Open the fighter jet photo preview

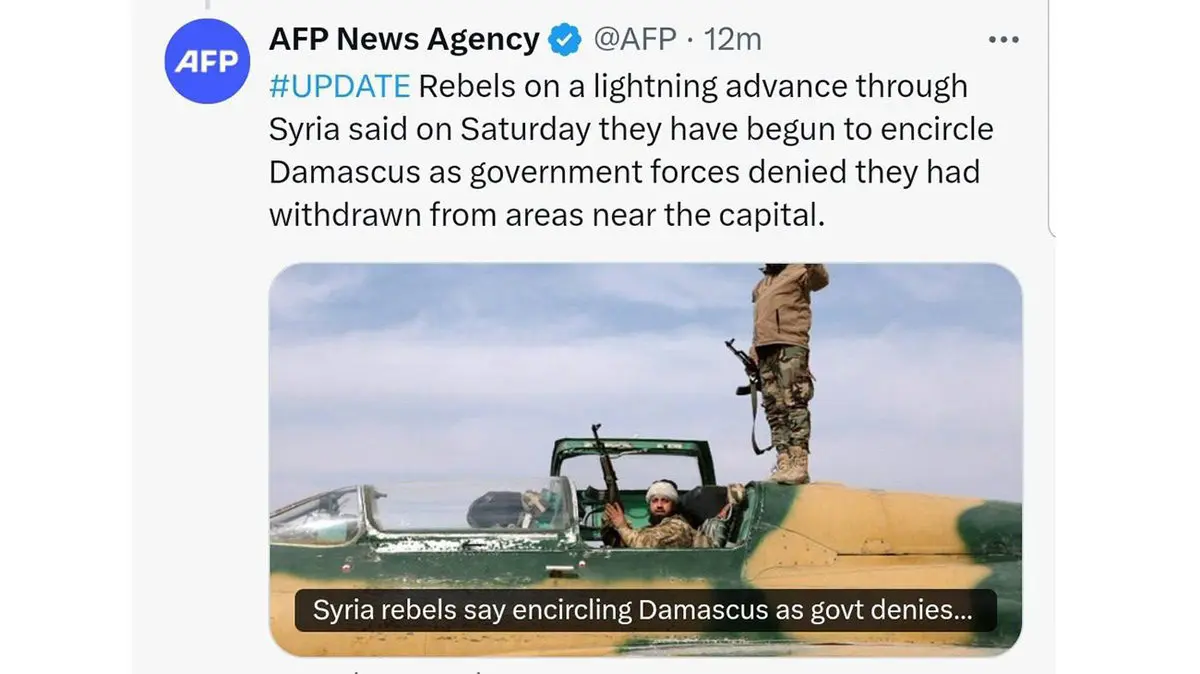point(645,459)
